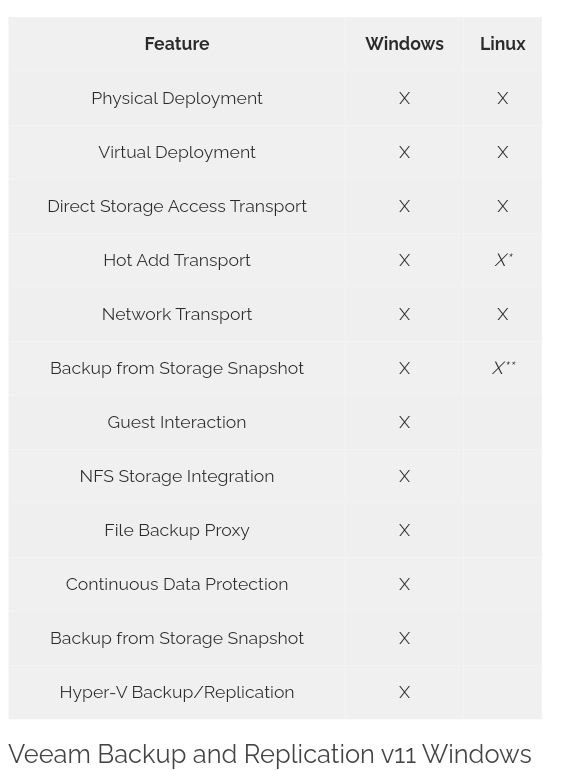Select the Virtual Deployment row label
The height and width of the screenshot is (770, 573).
177,153
